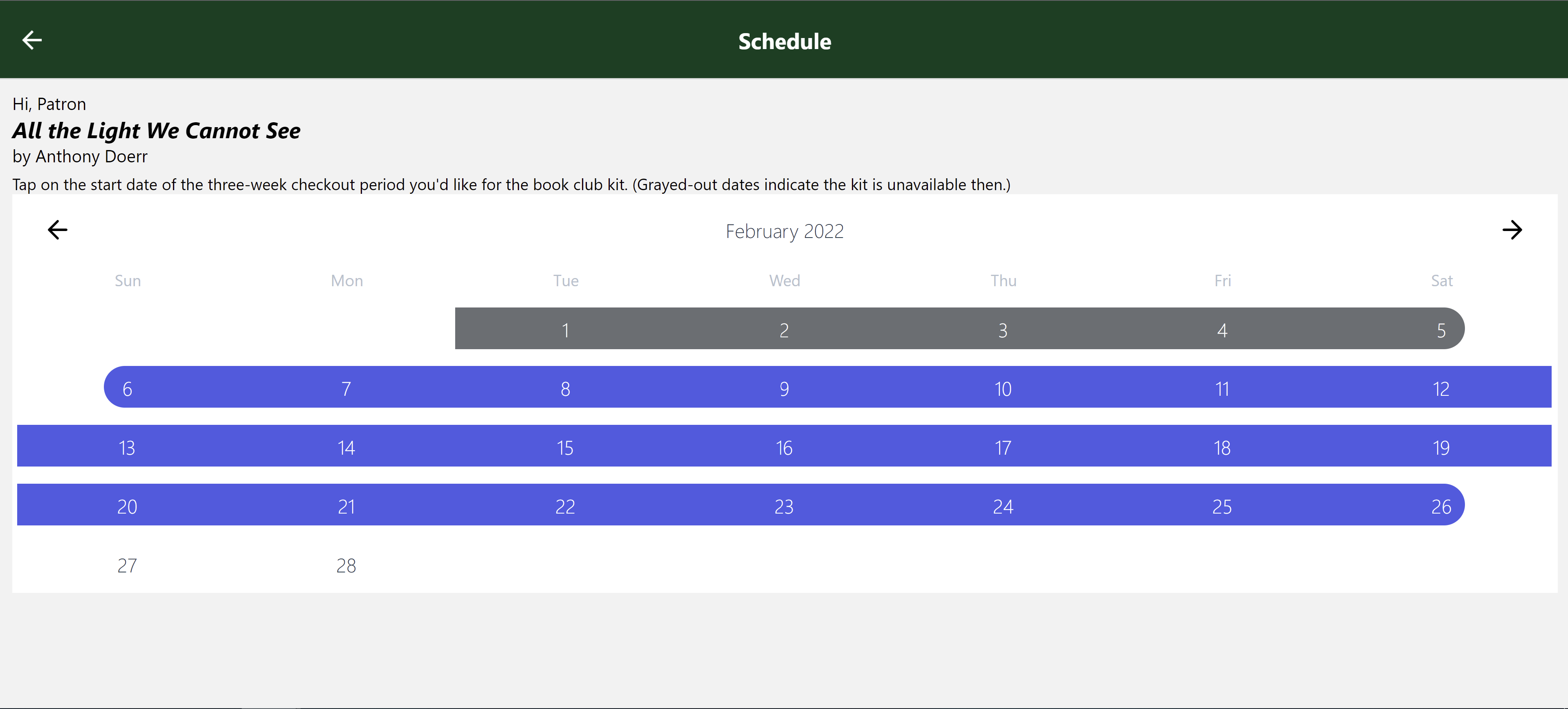This screenshot has width=1568, height=709.
Task: Click February 2022 month label
Action: (784, 231)
